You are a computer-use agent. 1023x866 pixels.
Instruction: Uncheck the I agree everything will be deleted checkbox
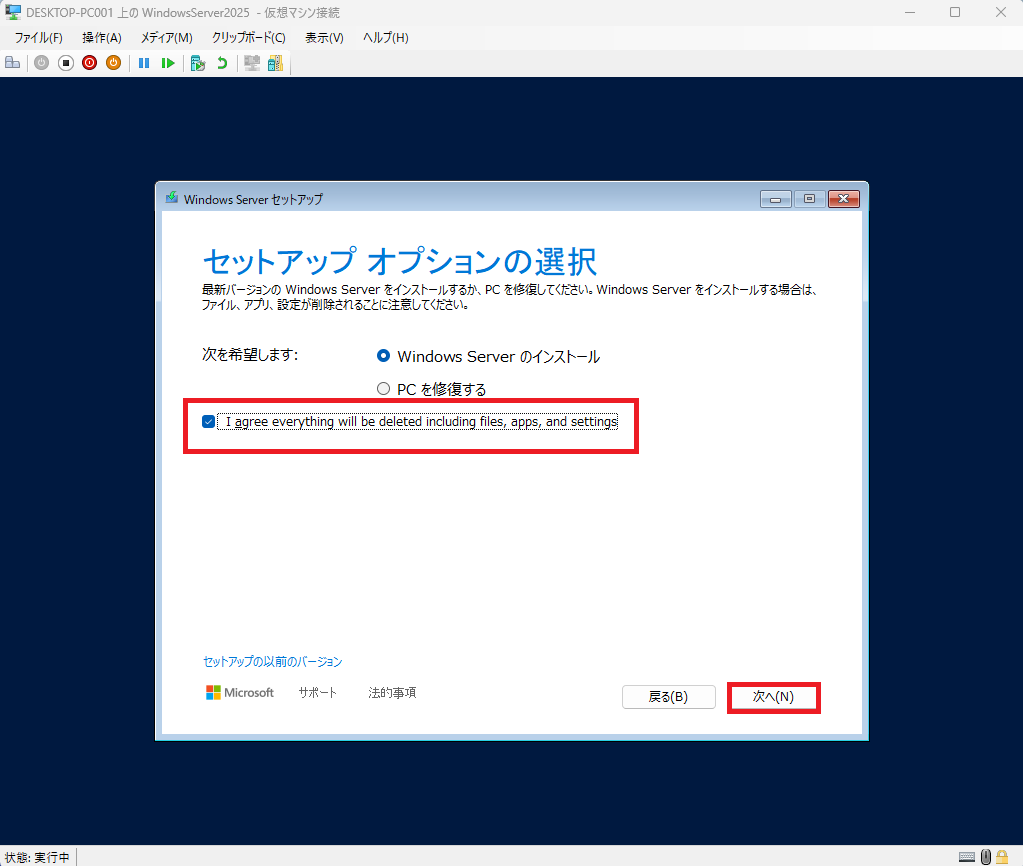208,422
